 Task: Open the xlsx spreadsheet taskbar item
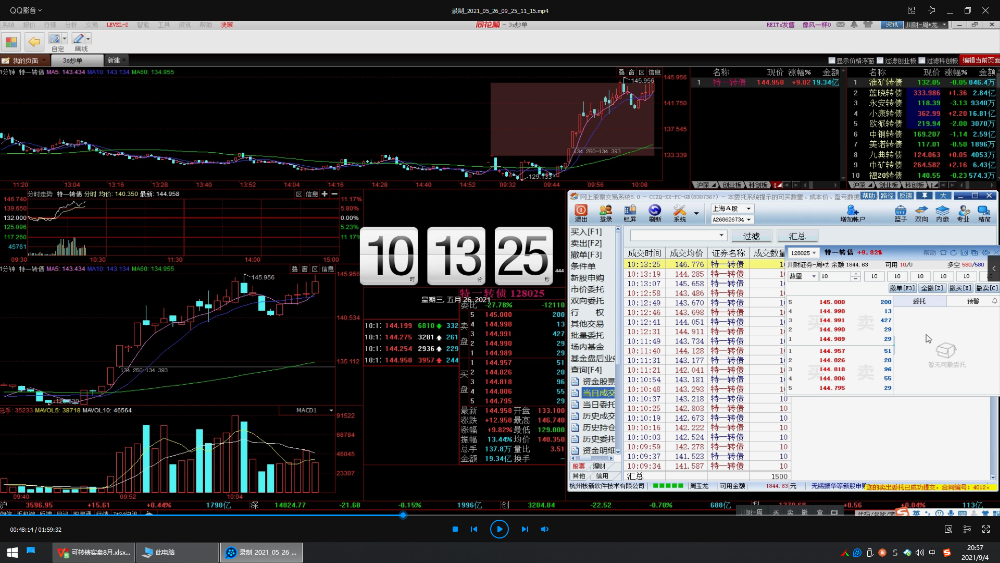(x=94, y=552)
